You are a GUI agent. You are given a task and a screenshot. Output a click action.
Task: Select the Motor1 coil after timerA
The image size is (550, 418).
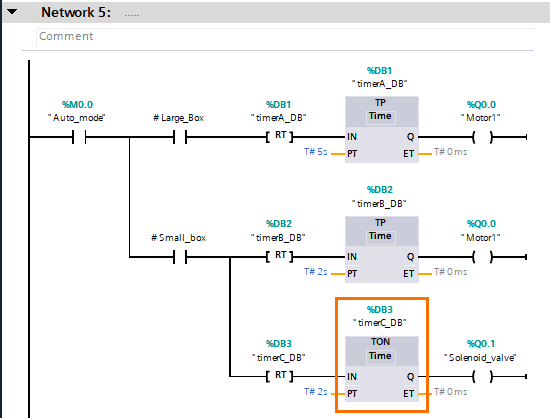483,137
